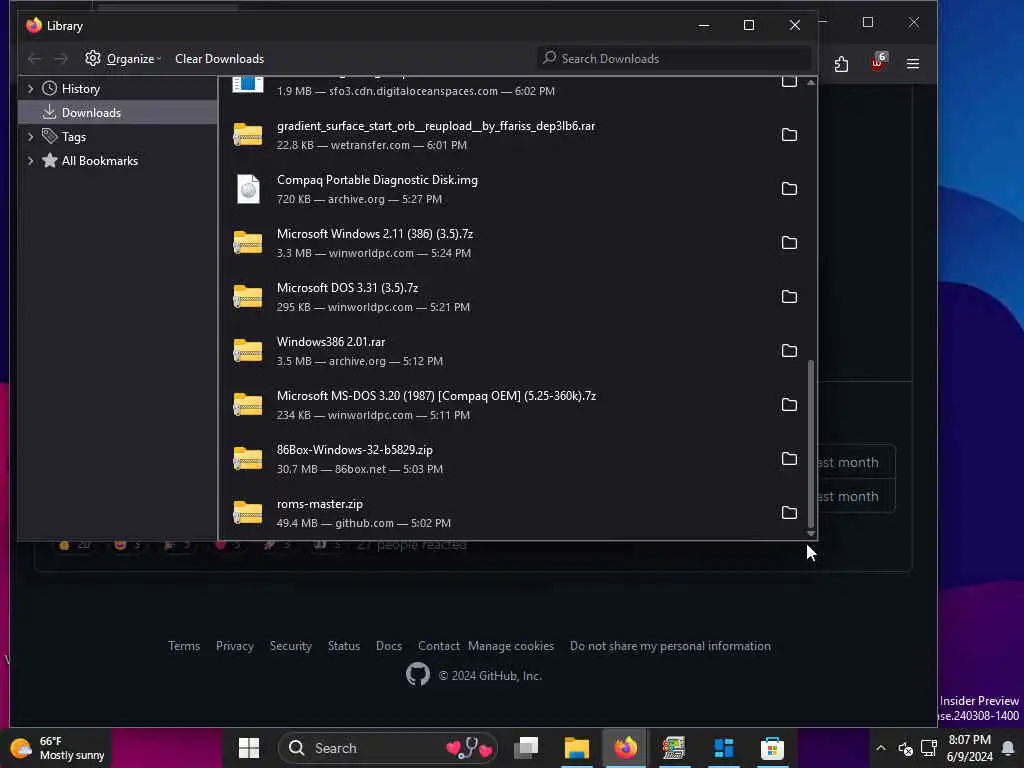Open the uBlock Origin extension icon
The width and height of the screenshot is (1024, 768).
point(878,63)
